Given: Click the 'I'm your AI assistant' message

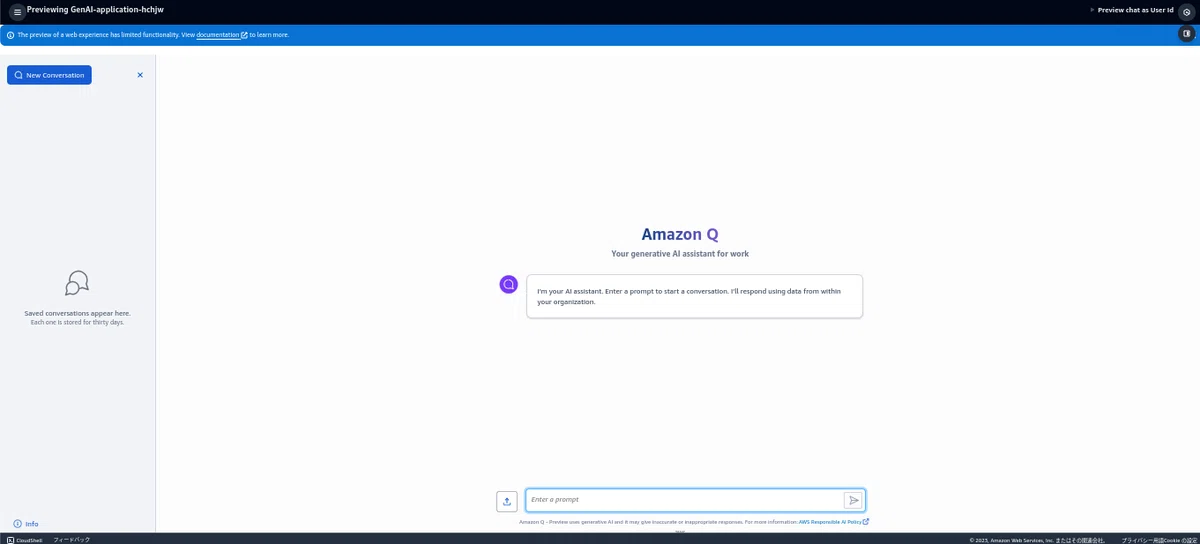Looking at the screenshot, I should tap(694, 296).
